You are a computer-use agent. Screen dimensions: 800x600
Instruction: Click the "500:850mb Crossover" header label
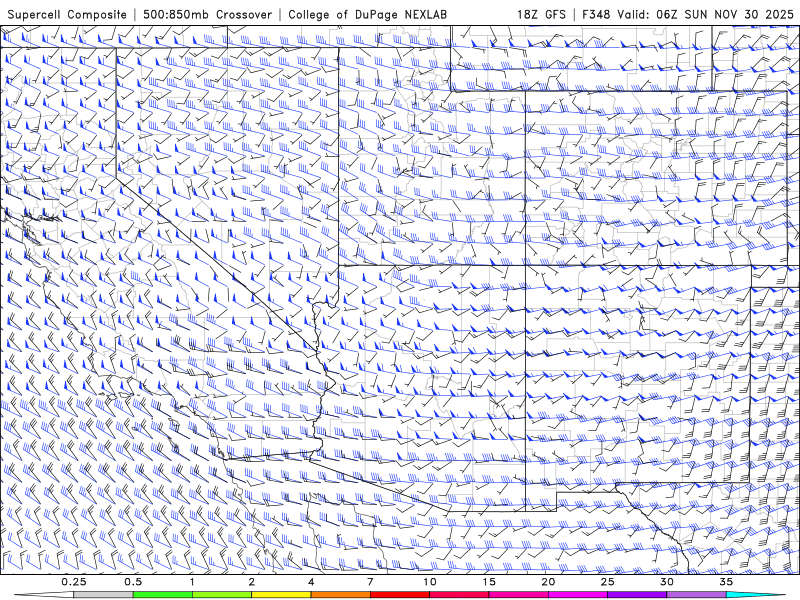click(208, 15)
